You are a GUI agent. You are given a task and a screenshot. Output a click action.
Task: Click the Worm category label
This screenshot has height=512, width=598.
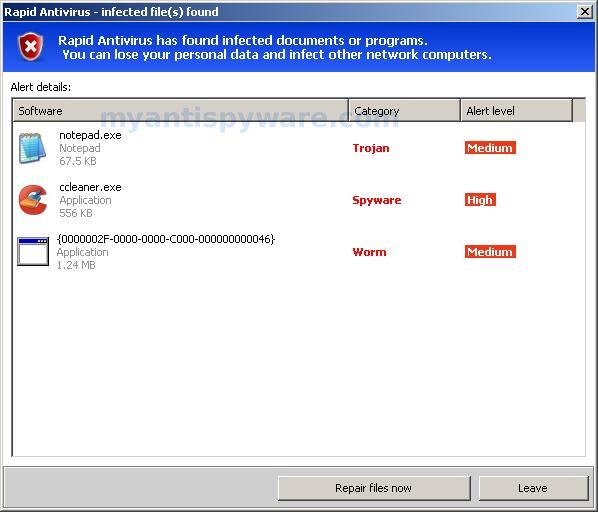tap(369, 252)
